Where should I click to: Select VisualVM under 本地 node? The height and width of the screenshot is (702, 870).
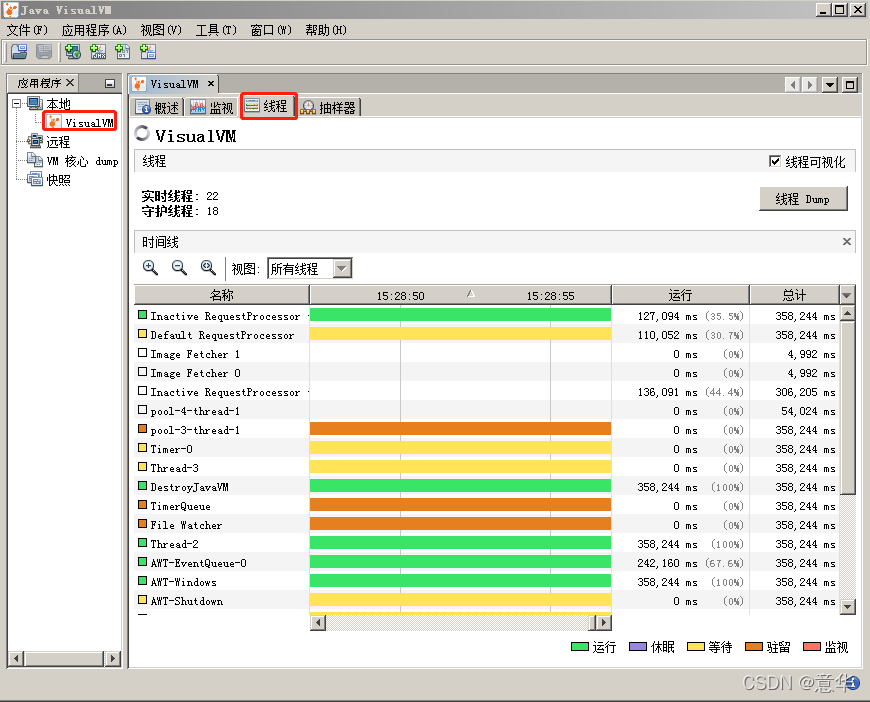click(80, 122)
